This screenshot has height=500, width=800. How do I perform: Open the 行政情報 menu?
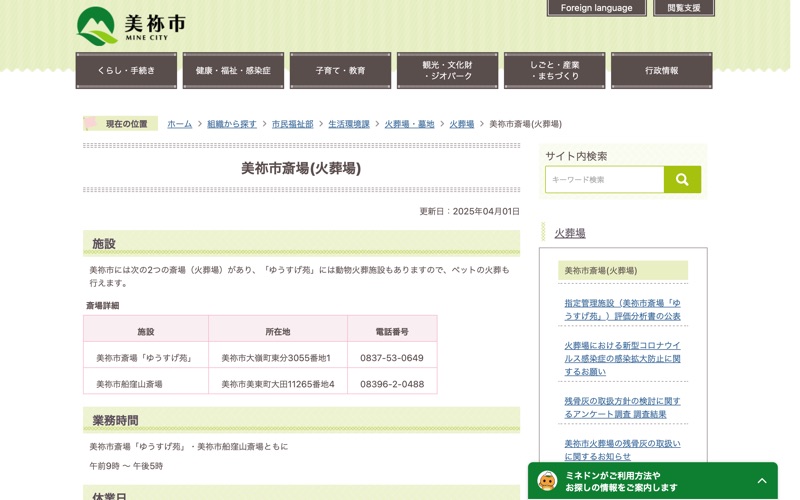click(x=662, y=70)
